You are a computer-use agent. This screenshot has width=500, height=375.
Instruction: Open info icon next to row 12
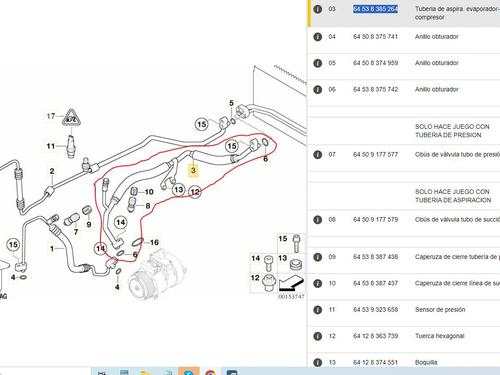pos(318,336)
